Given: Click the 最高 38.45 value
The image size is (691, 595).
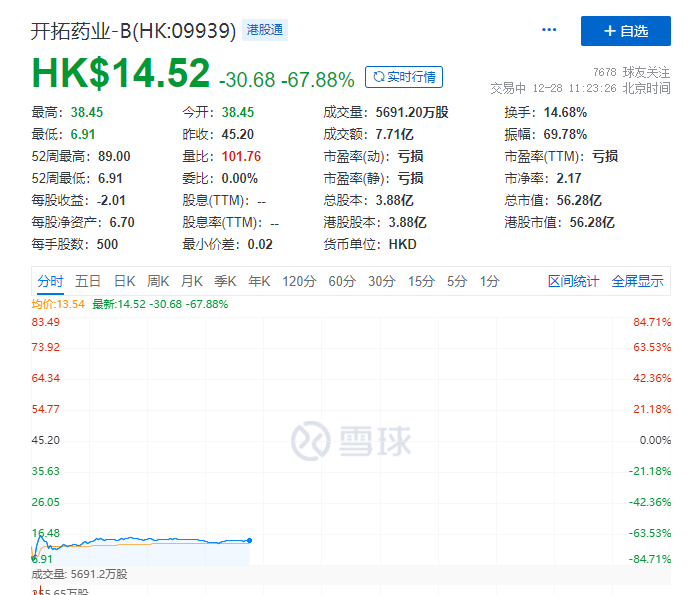Looking at the screenshot, I should 87,112.
